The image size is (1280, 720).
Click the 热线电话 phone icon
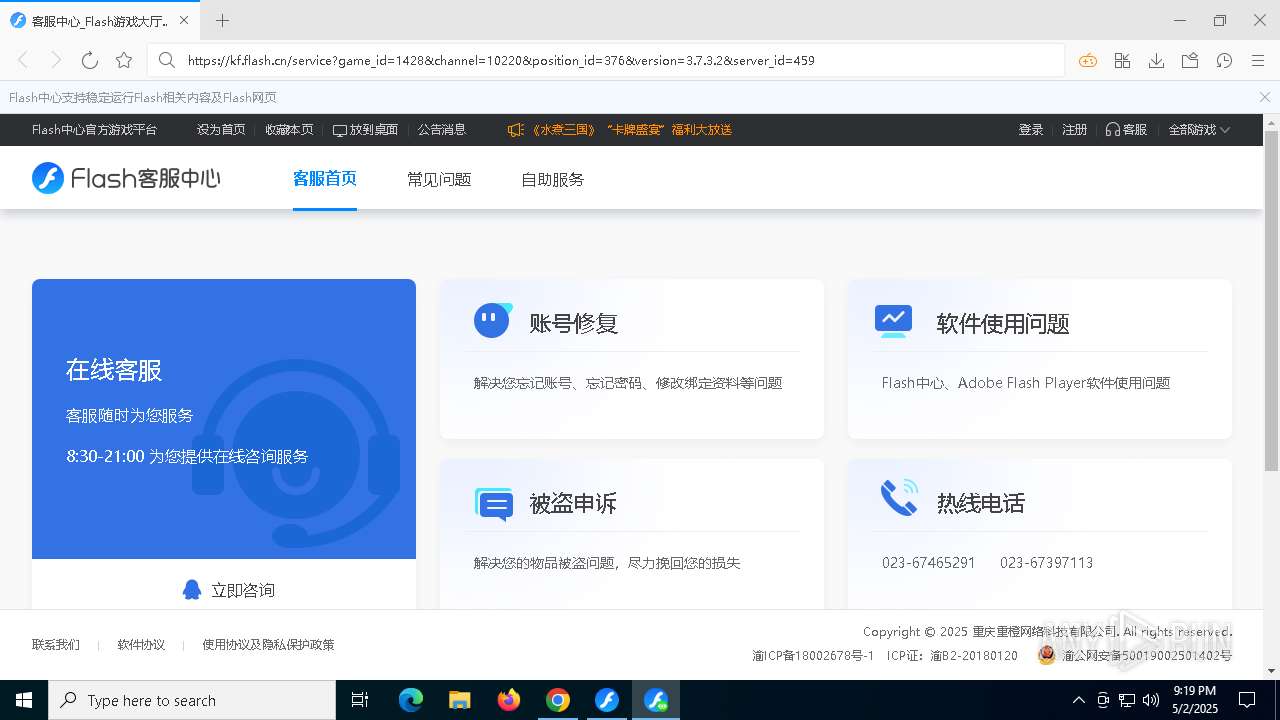[899, 497]
